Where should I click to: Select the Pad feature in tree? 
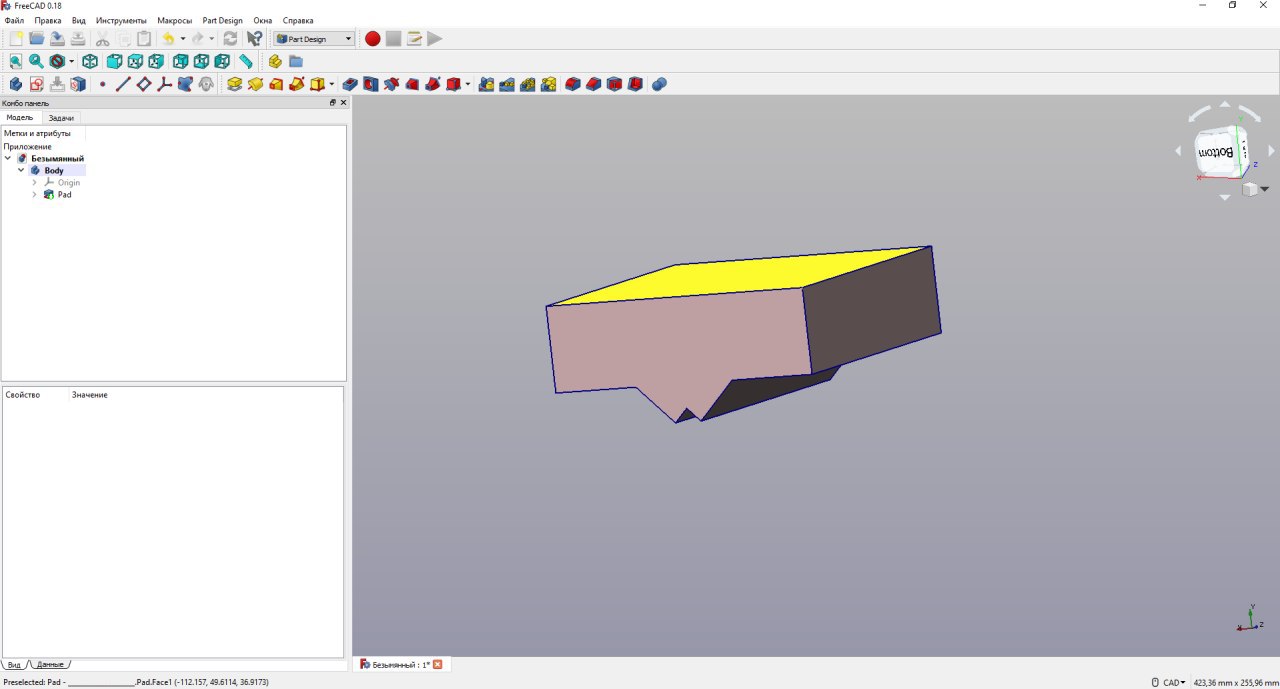[64, 194]
